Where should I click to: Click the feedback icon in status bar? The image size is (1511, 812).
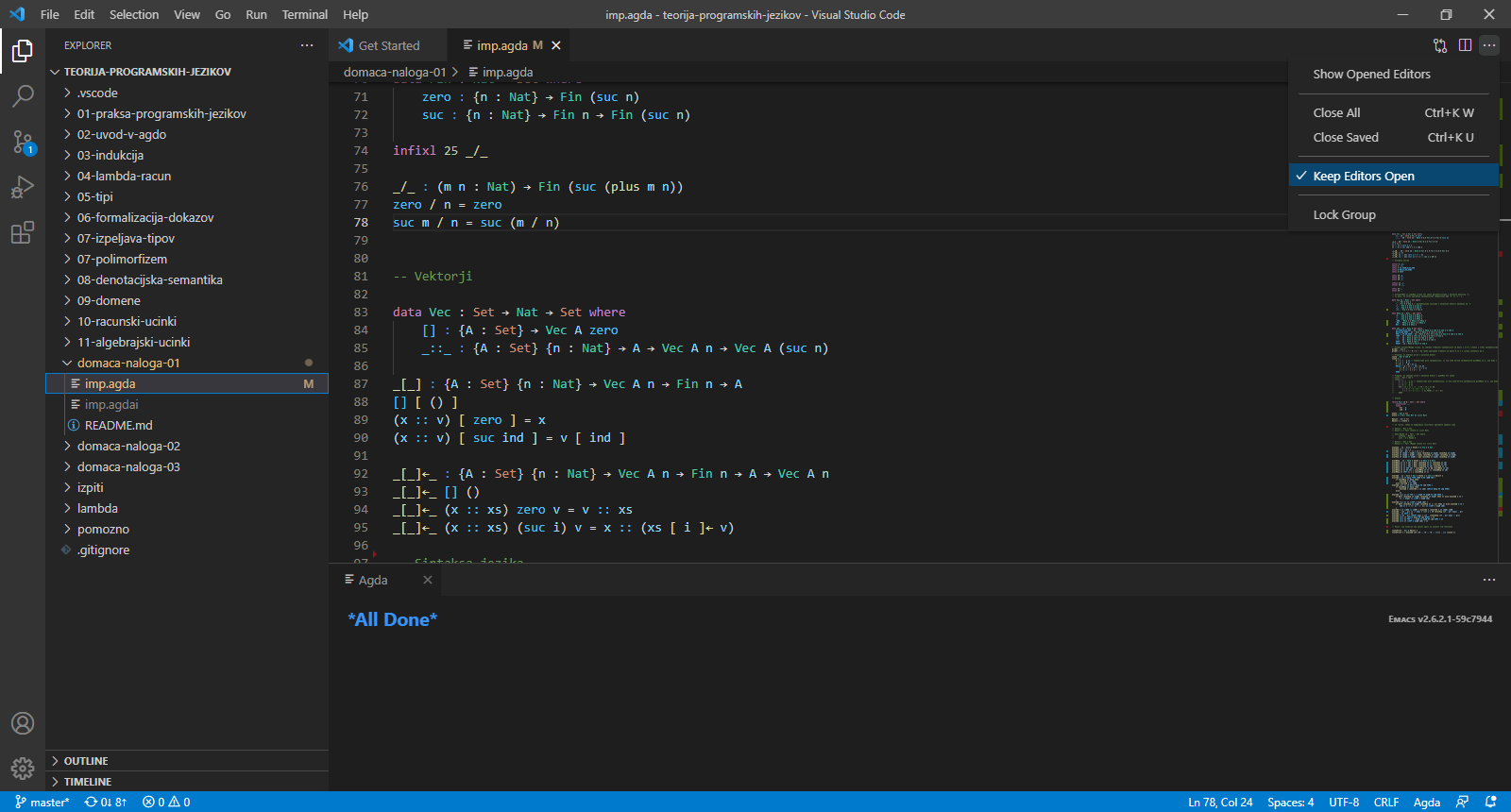(x=1463, y=802)
